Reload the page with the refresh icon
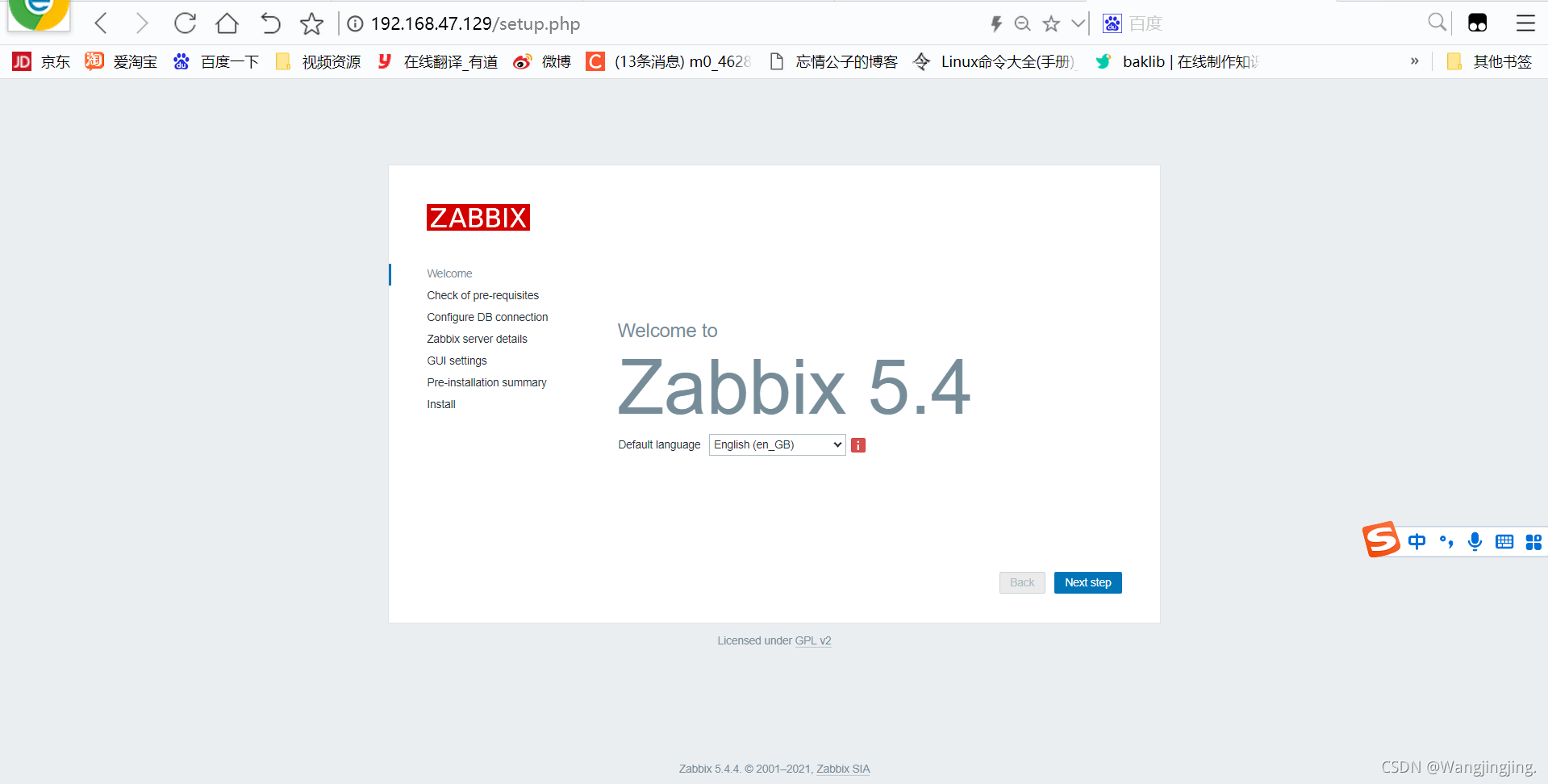Viewport: 1548px width, 784px height. point(185,23)
